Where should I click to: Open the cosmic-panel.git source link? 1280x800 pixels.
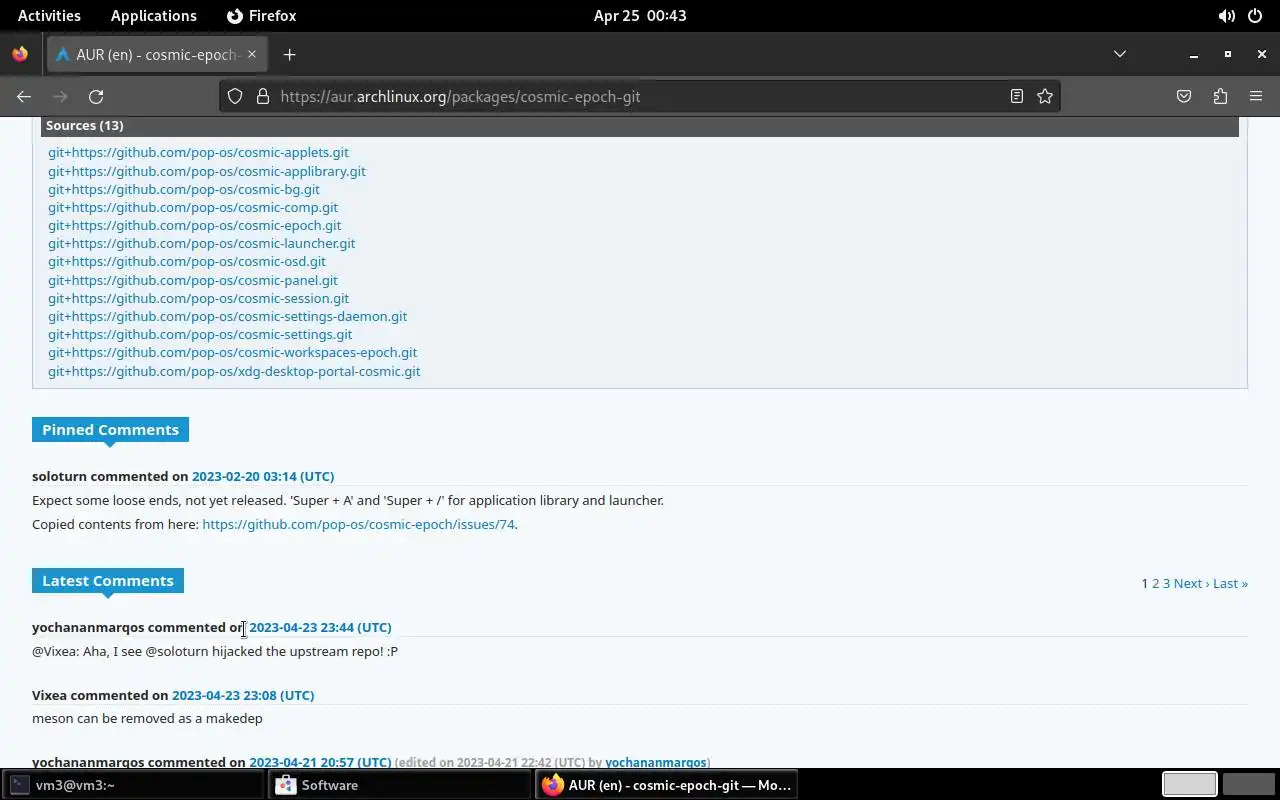pyautogui.click(x=193, y=280)
